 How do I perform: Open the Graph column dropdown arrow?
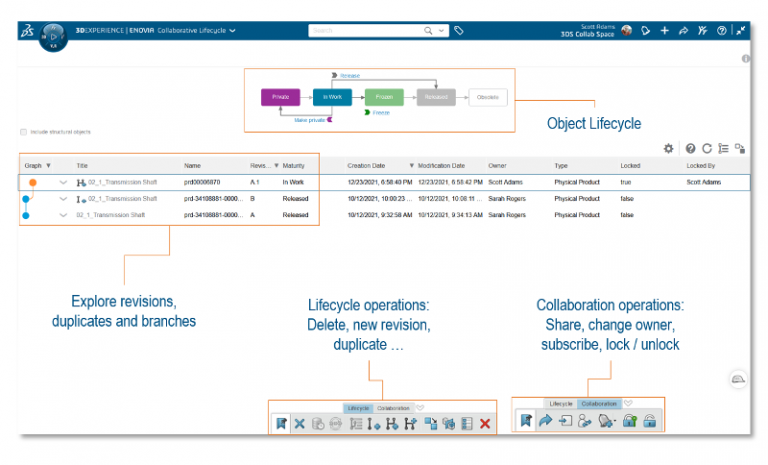coord(48,166)
